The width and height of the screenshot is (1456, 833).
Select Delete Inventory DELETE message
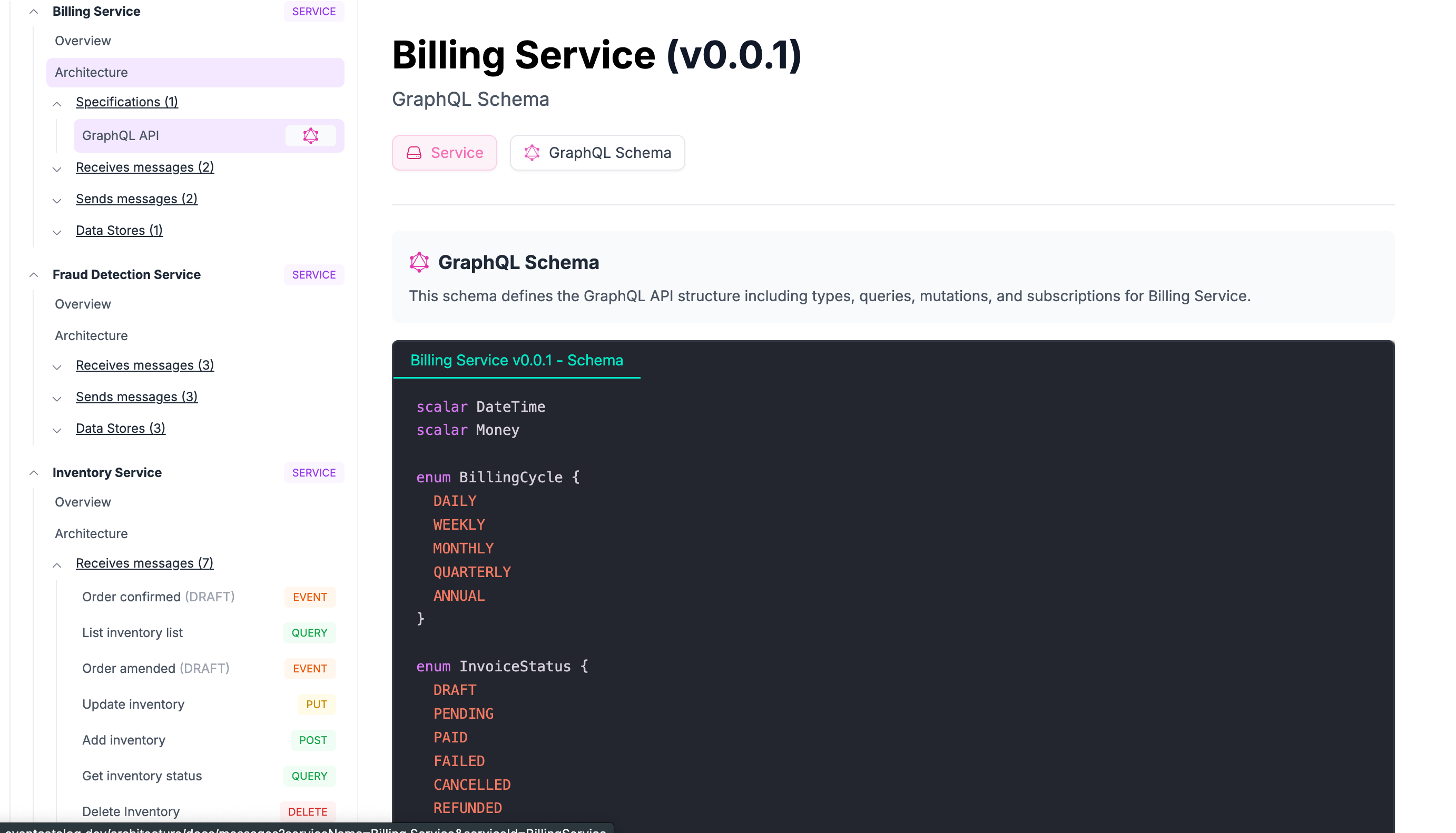(x=131, y=811)
